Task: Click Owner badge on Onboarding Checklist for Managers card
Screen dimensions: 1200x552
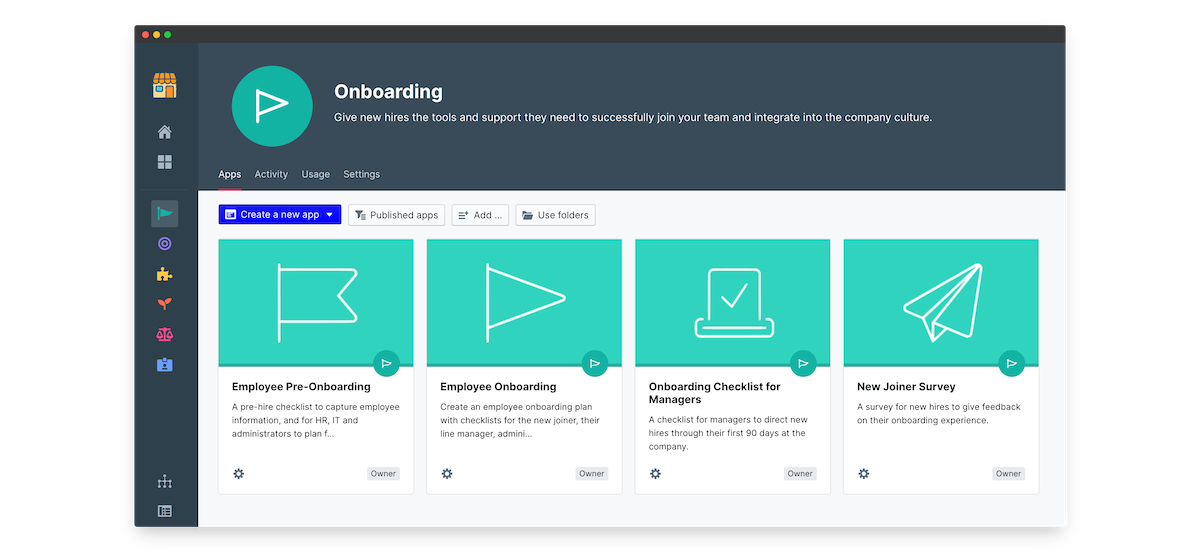Action: click(x=800, y=474)
